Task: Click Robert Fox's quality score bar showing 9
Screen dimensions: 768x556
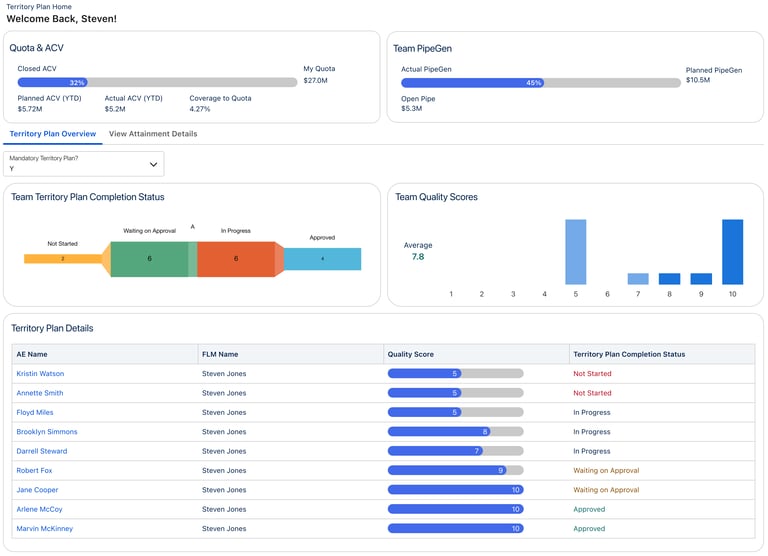Action: [456, 470]
